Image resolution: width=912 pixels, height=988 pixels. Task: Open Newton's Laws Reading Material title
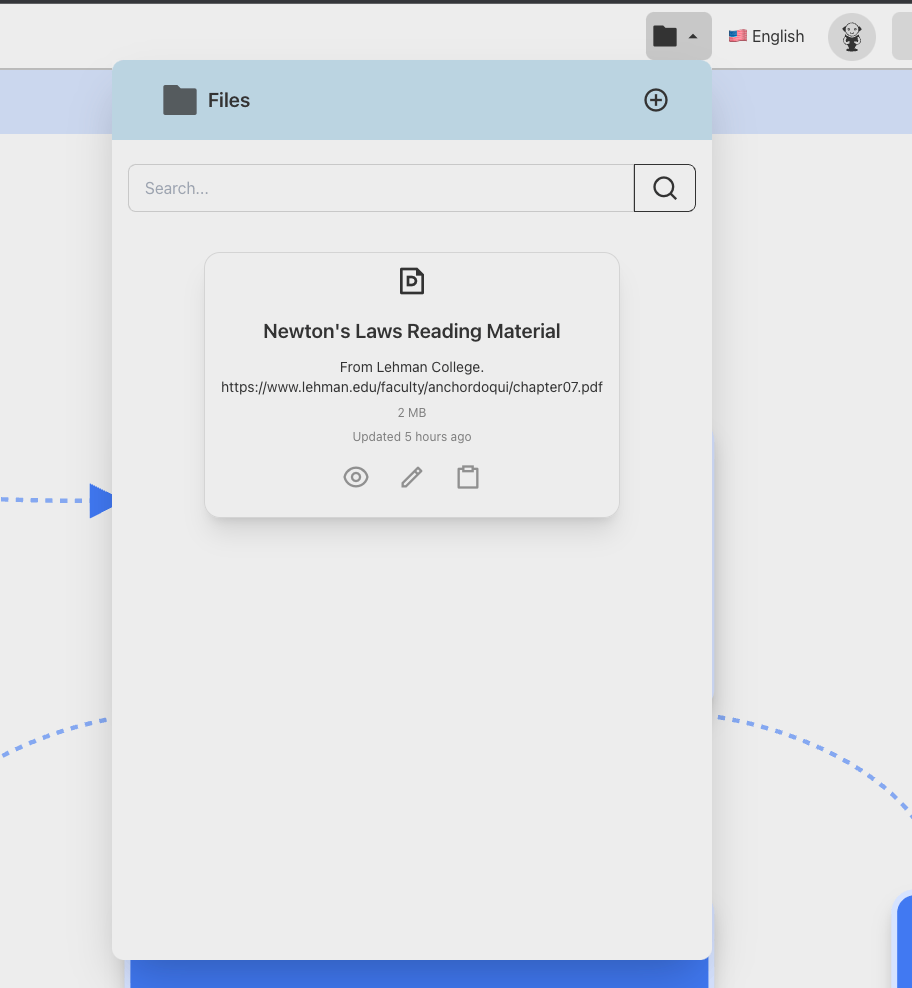[412, 331]
